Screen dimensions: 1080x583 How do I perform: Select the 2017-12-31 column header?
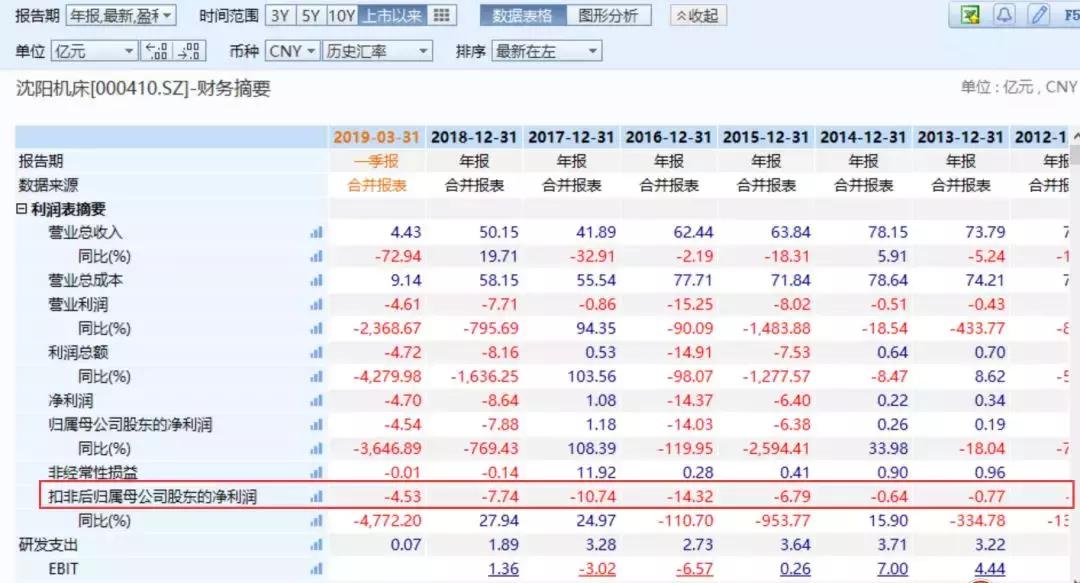point(571,137)
